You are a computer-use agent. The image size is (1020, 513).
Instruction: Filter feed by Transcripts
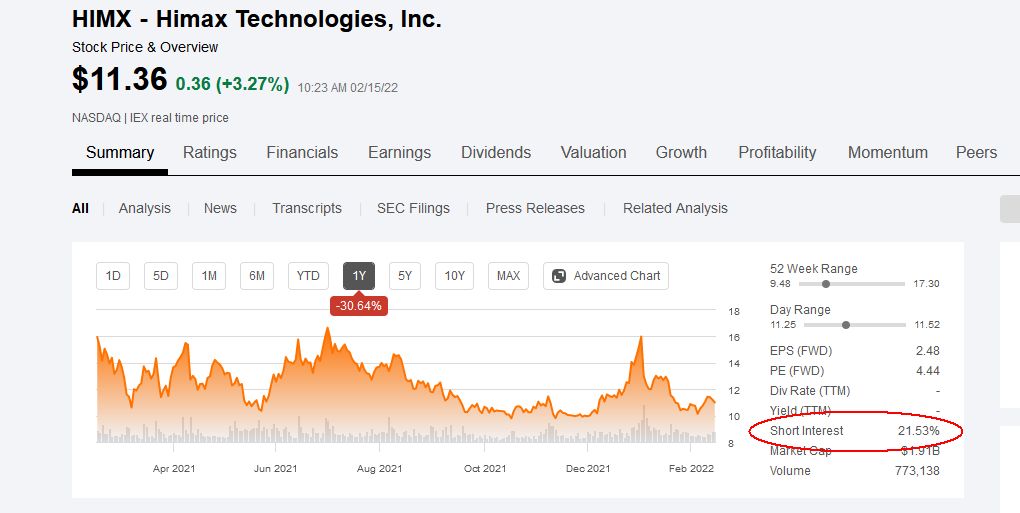[307, 208]
